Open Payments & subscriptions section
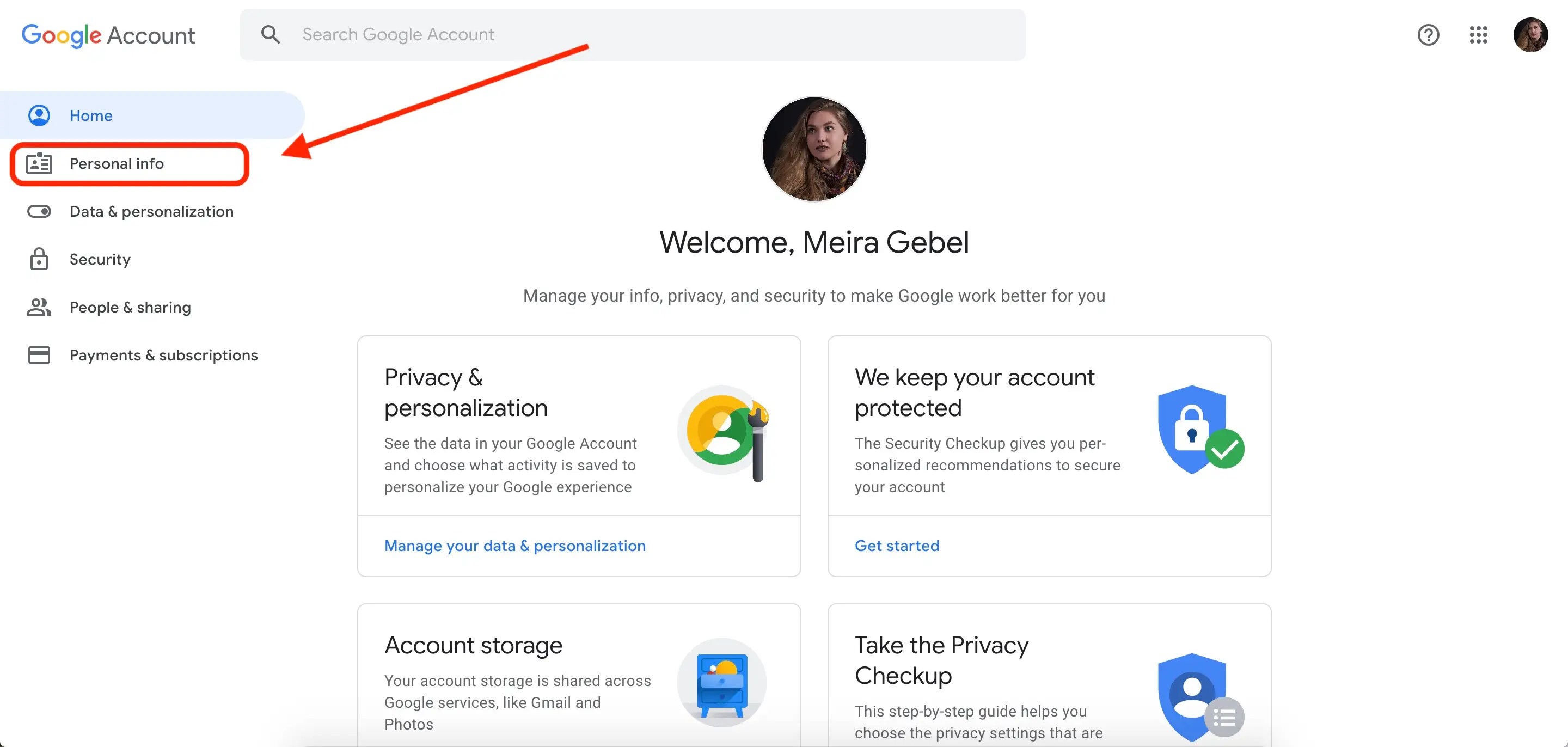1568x747 pixels. pyautogui.click(x=164, y=355)
